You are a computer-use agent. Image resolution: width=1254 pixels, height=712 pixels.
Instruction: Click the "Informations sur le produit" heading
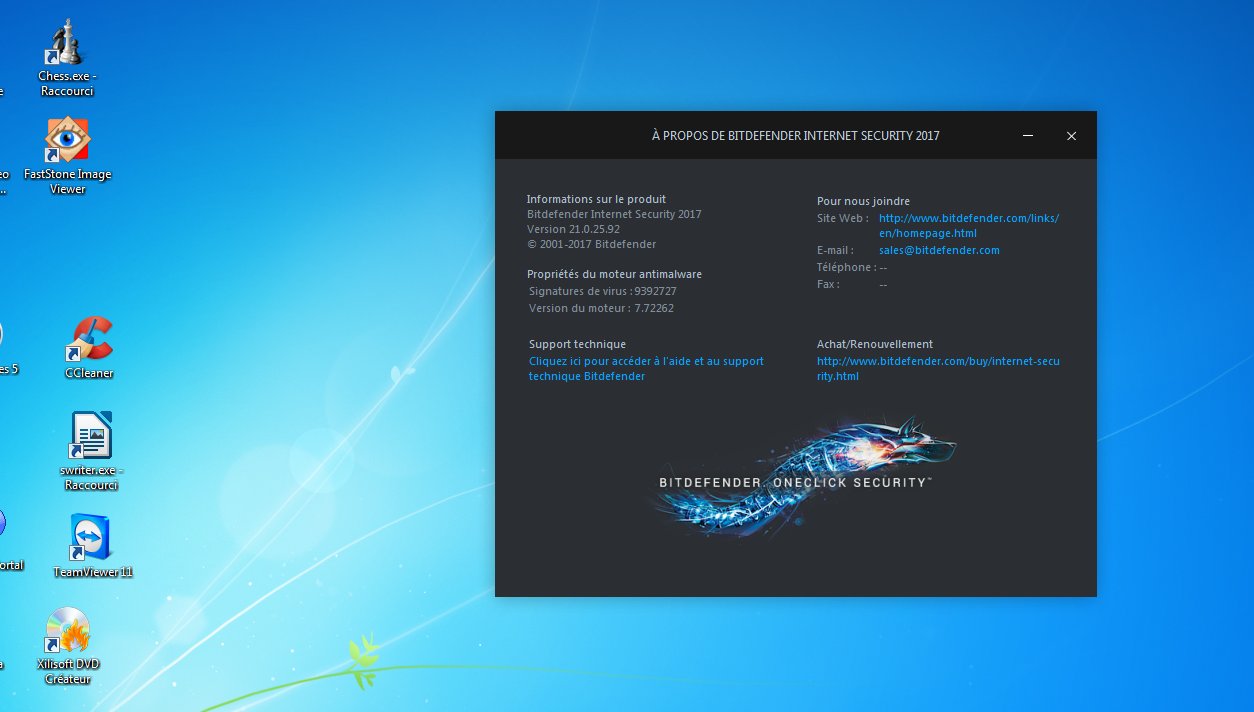pyautogui.click(x=596, y=199)
